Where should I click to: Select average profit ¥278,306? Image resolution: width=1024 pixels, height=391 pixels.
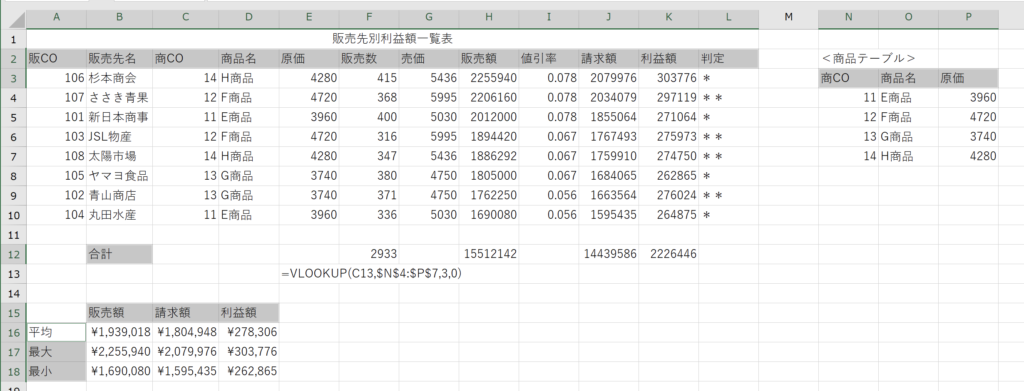click(x=249, y=332)
